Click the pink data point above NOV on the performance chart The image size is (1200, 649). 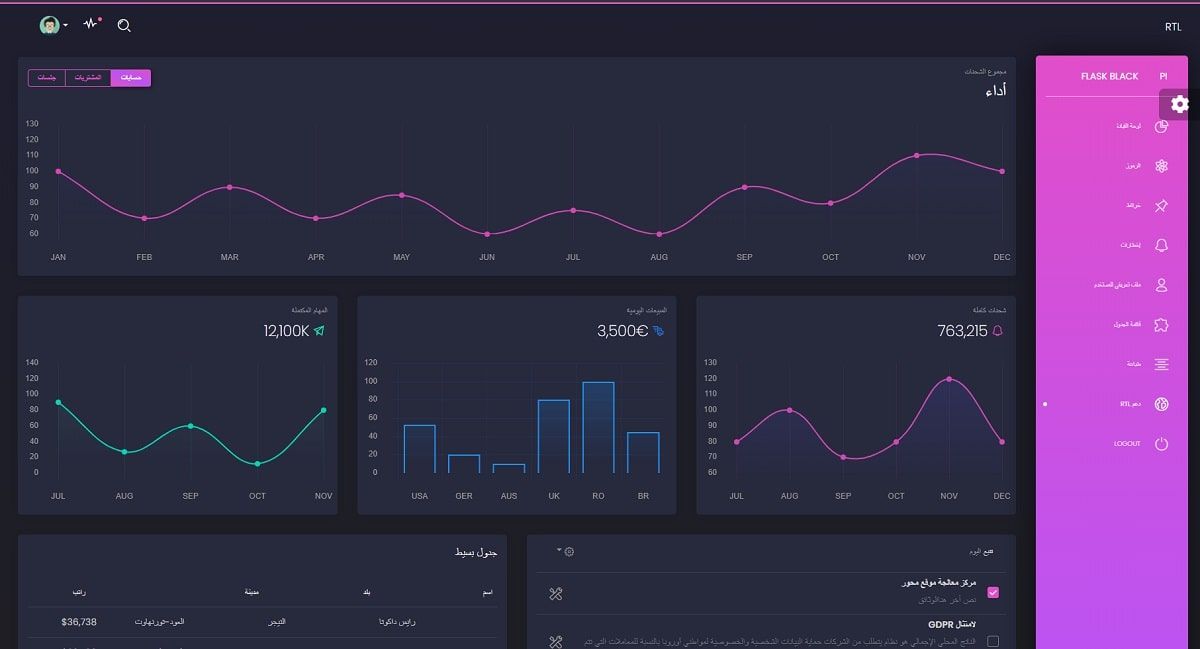coord(916,155)
